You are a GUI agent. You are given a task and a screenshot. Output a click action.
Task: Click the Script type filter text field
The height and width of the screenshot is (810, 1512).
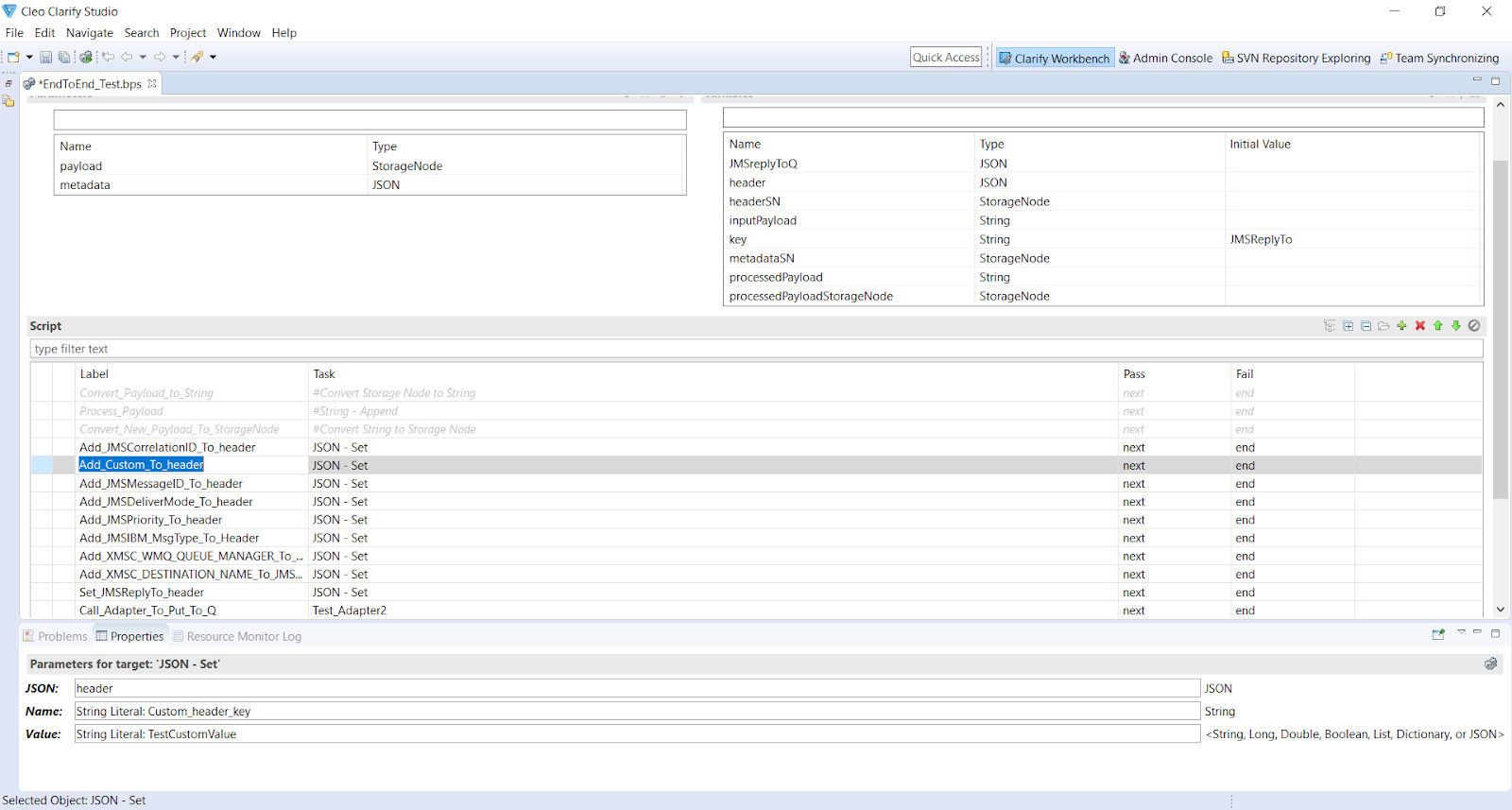pos(756,349)
